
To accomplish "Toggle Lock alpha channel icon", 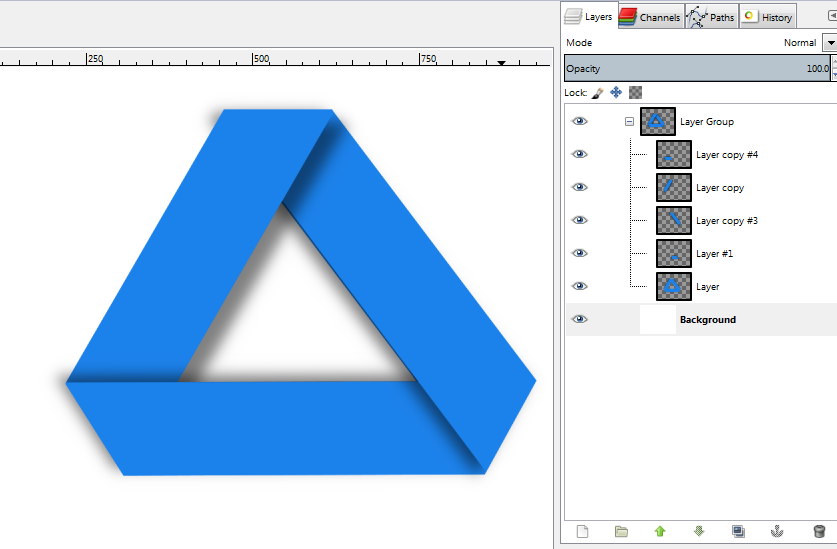I will (635, 92).
